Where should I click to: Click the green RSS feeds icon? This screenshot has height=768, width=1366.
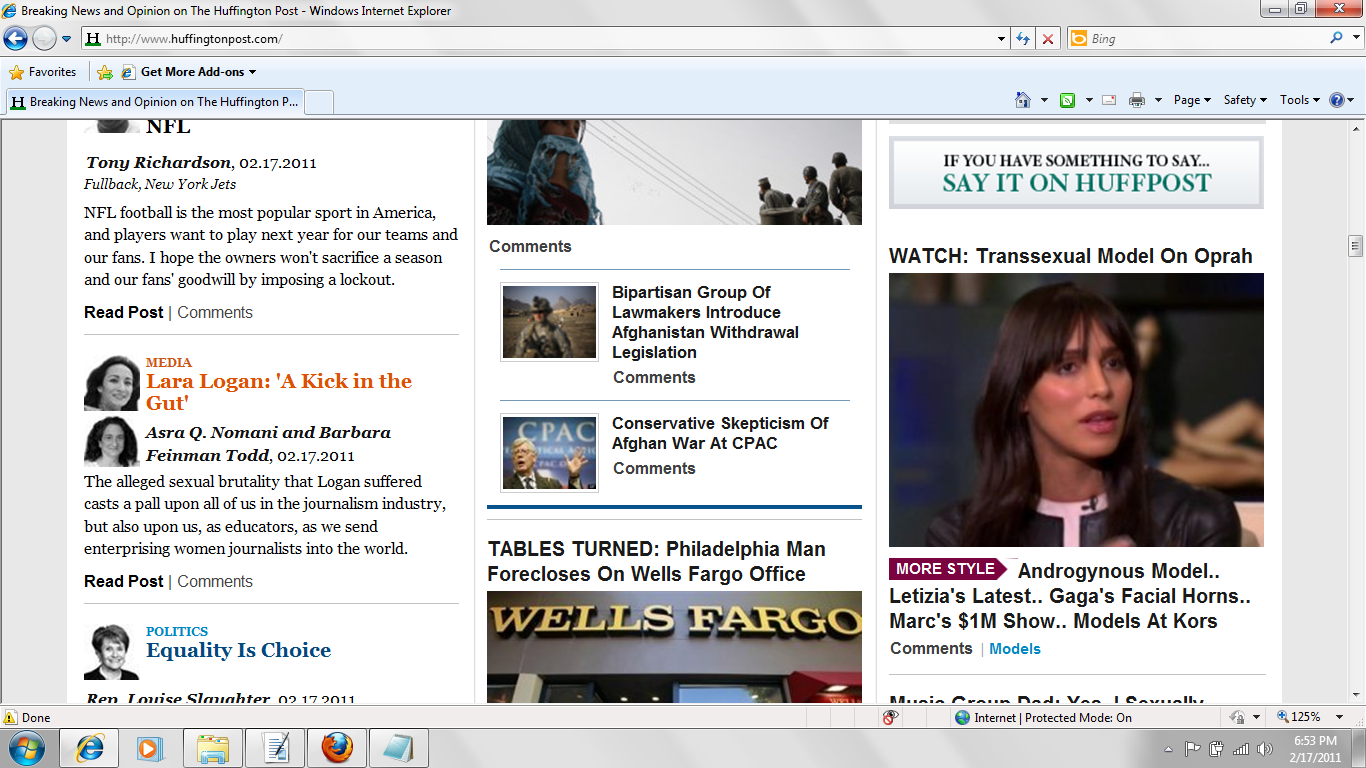[1068, 100]
